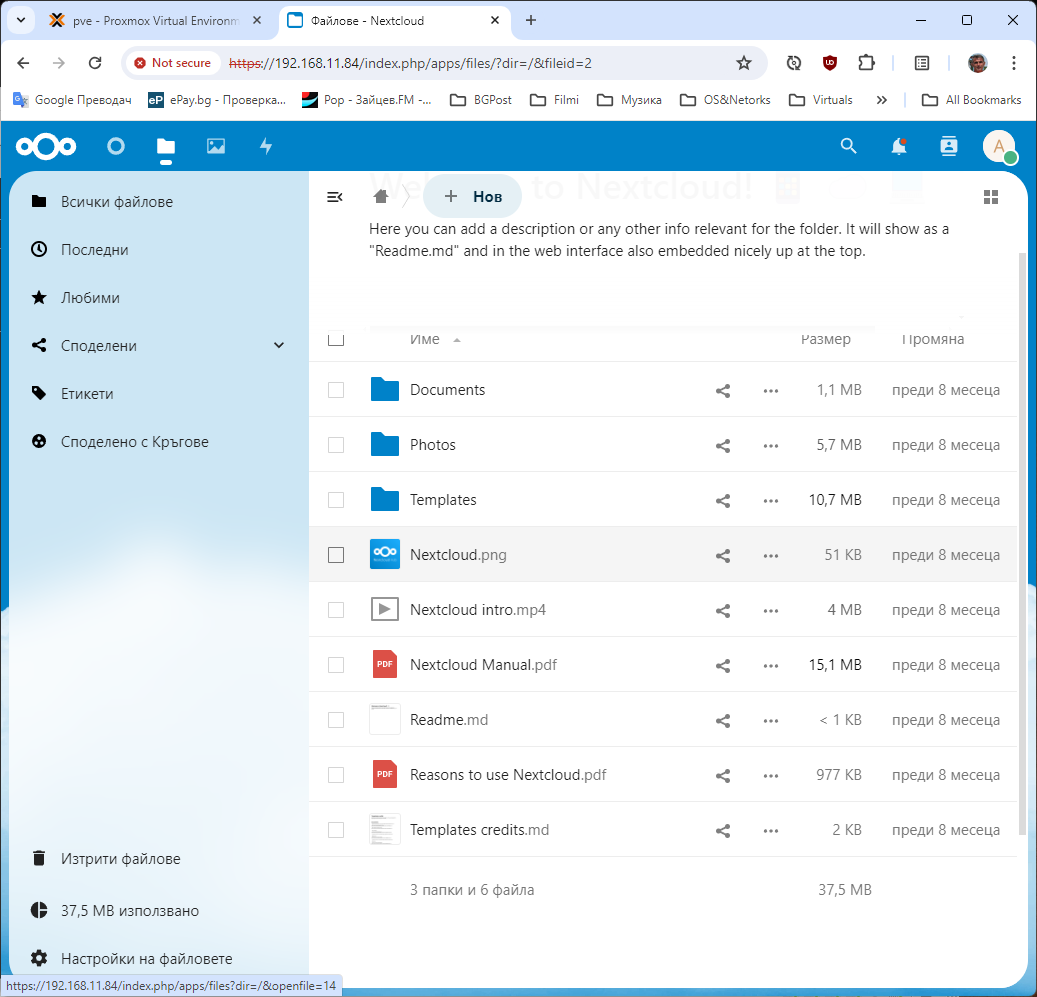
Task: Open the browser tab search dropdown arrow
Action: point(21,20)
